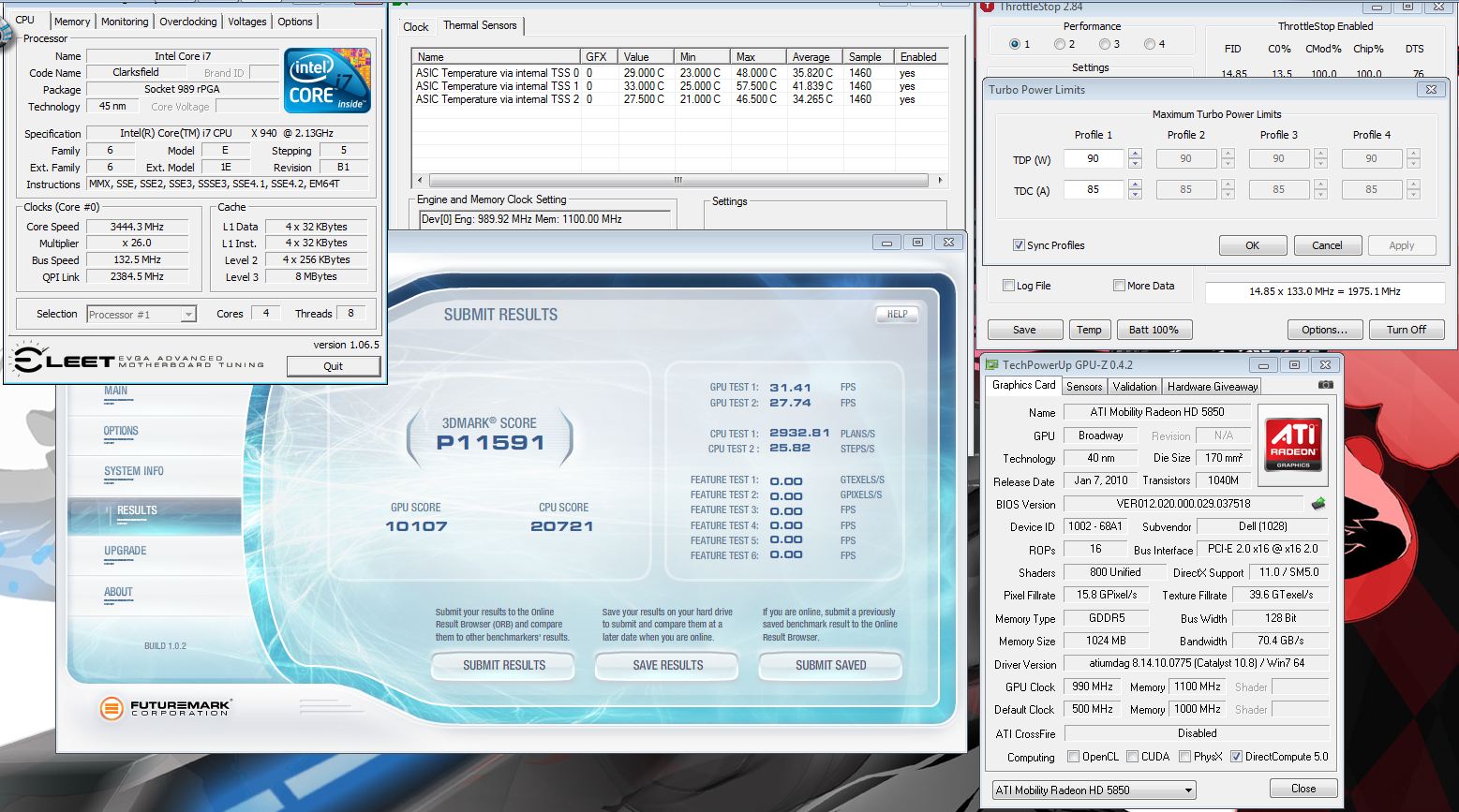Increase Profile 1 TDC with up arrow
The image size is (1459, 812).
1135,185
